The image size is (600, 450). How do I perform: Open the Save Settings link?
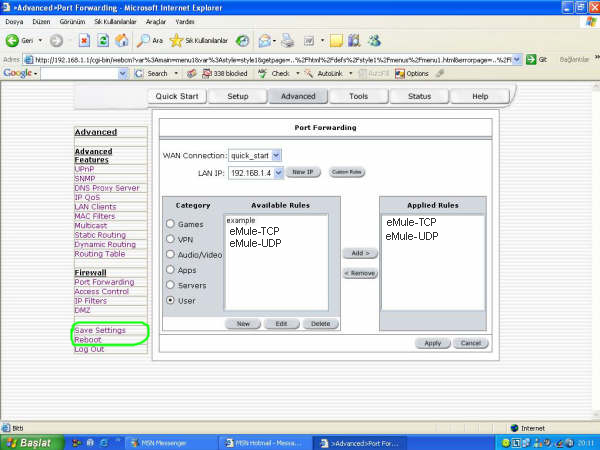click(x=100, y=330)
